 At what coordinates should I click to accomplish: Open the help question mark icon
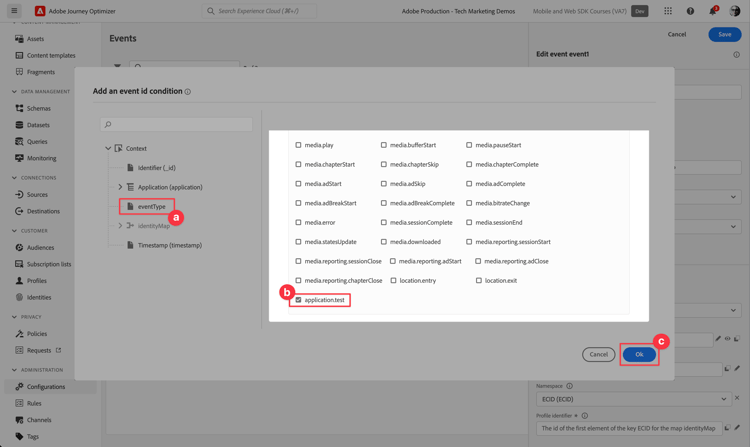[690, 11]
